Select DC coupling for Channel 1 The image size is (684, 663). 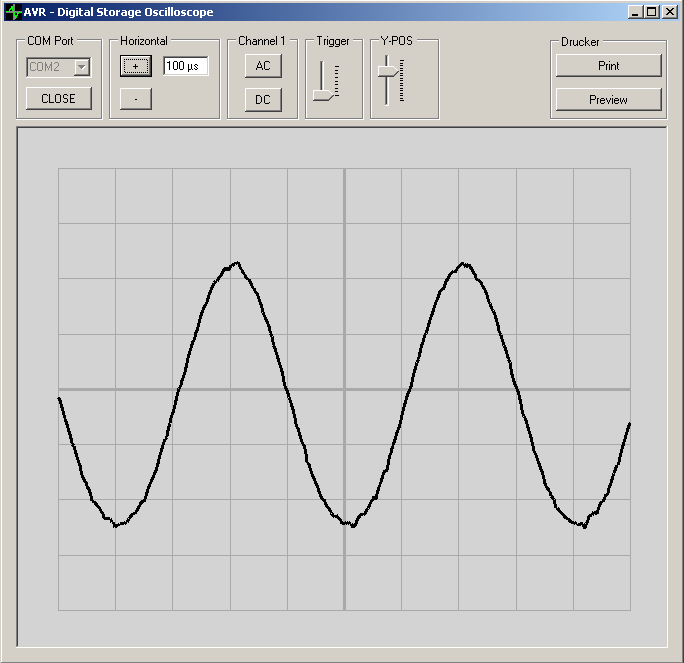(x=263, y=100)
